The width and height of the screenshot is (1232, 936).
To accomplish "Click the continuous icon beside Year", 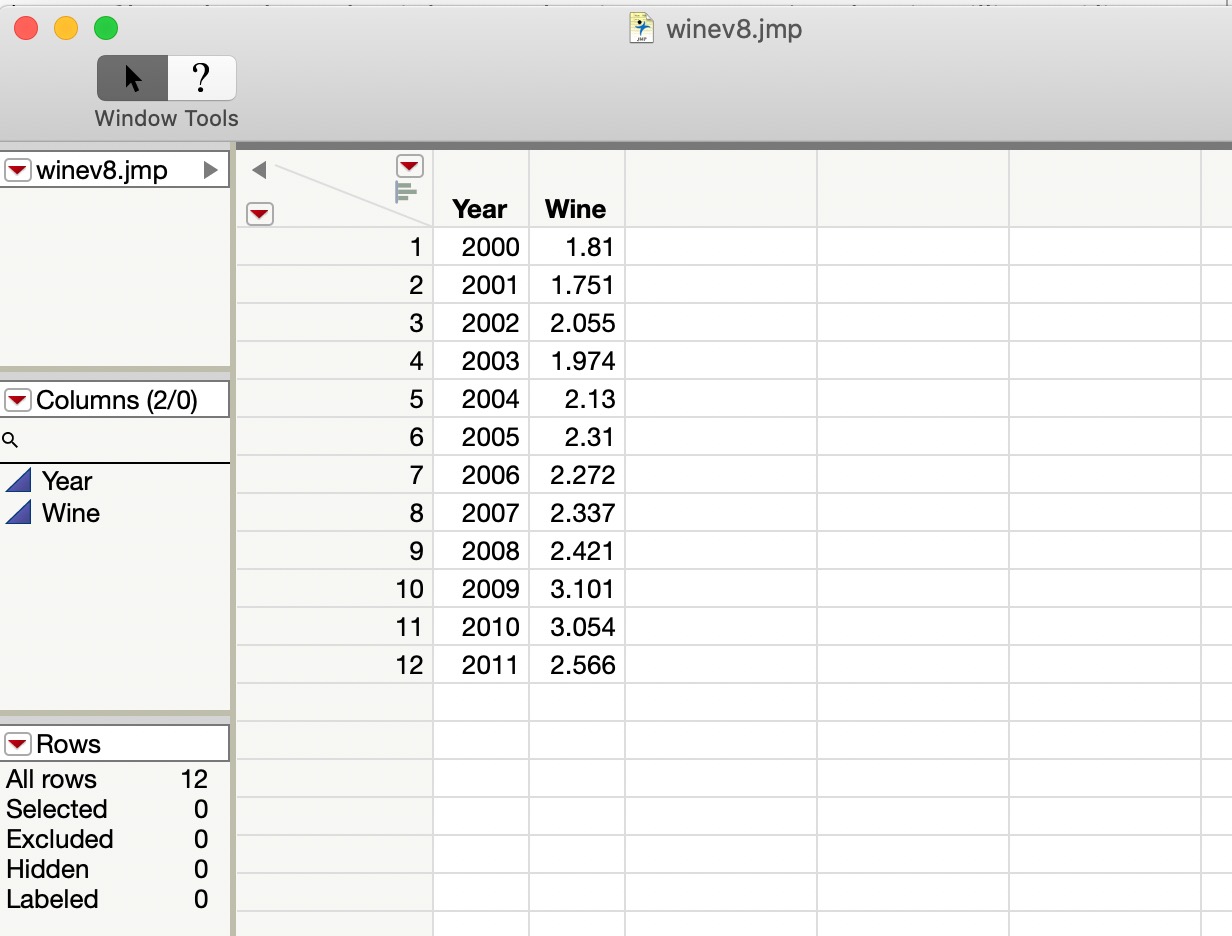I will tap(19, 480).
